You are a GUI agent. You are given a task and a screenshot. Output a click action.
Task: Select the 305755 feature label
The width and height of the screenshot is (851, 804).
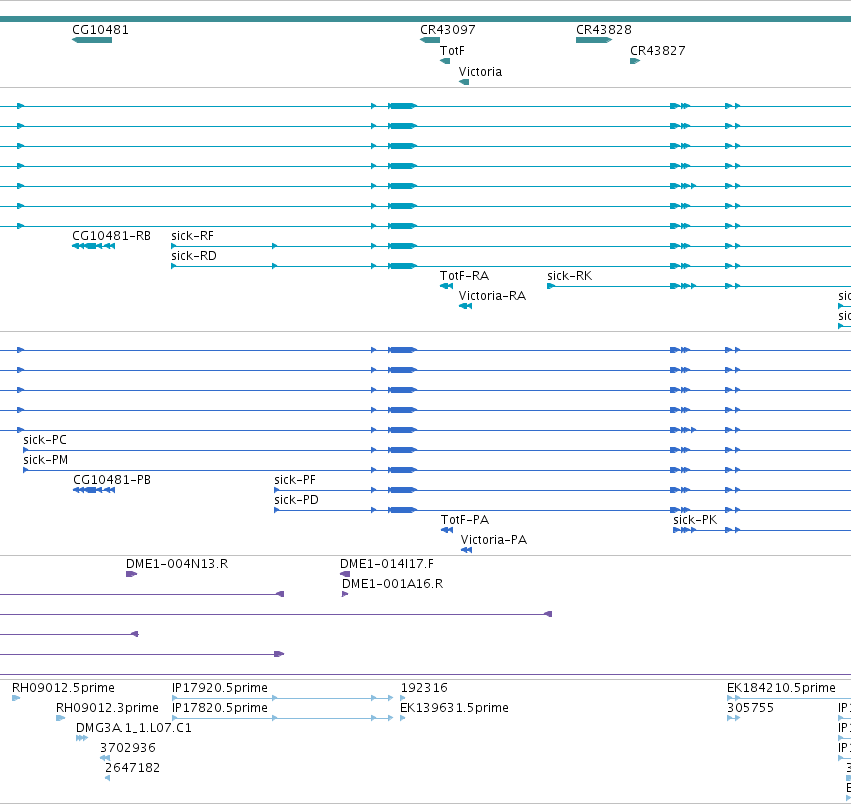point(751,708)
